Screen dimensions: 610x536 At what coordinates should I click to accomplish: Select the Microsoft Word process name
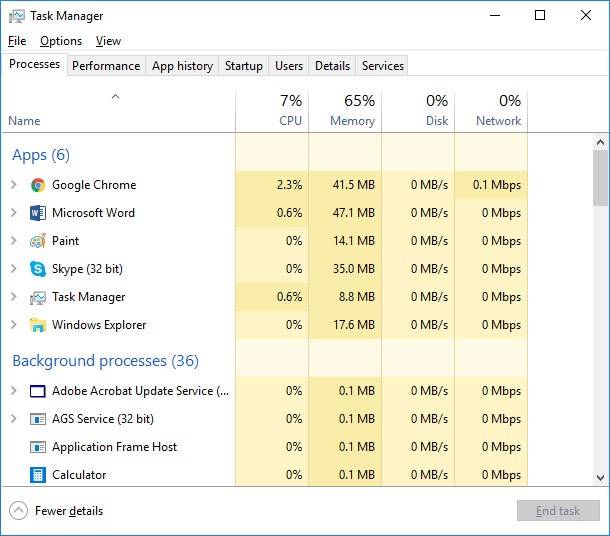pos(93,213)
